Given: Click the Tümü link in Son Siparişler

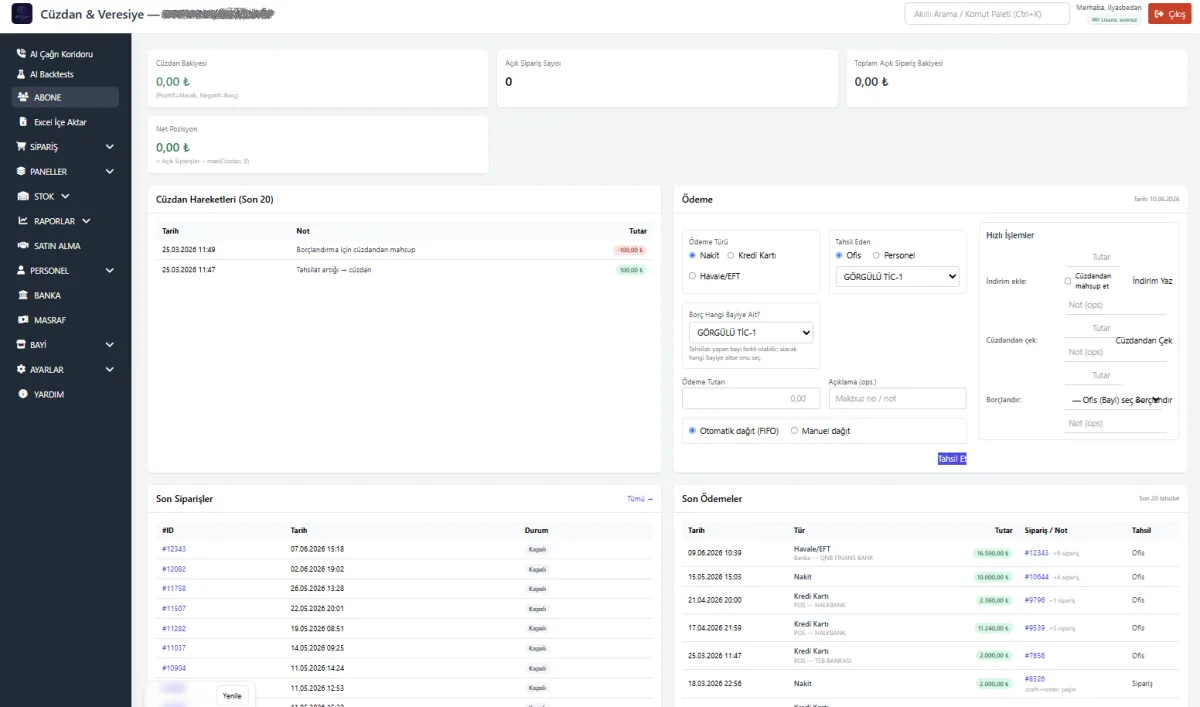Looking at the screenshot, I should coord(640,498).
